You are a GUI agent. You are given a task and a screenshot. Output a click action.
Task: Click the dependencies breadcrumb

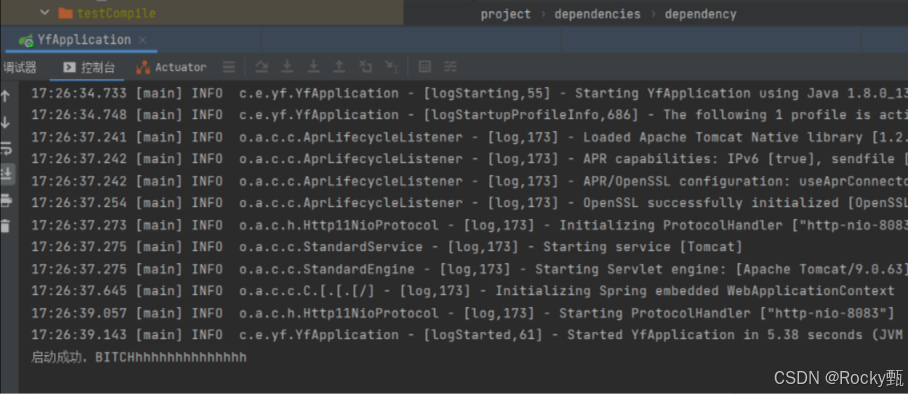point(598,14)
